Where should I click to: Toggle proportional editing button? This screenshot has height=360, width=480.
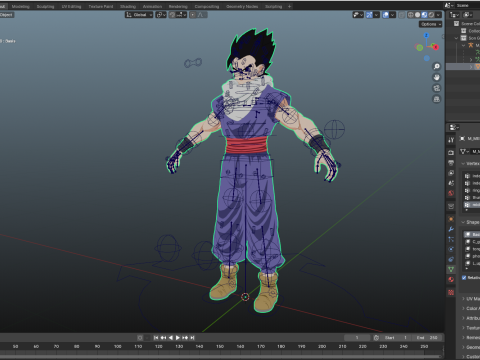click(x=193, y=15)
